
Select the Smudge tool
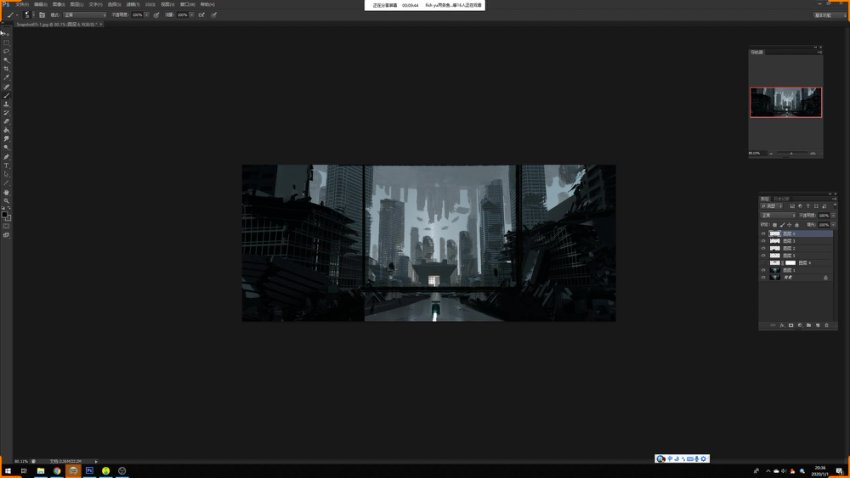(x=7, y=138)
